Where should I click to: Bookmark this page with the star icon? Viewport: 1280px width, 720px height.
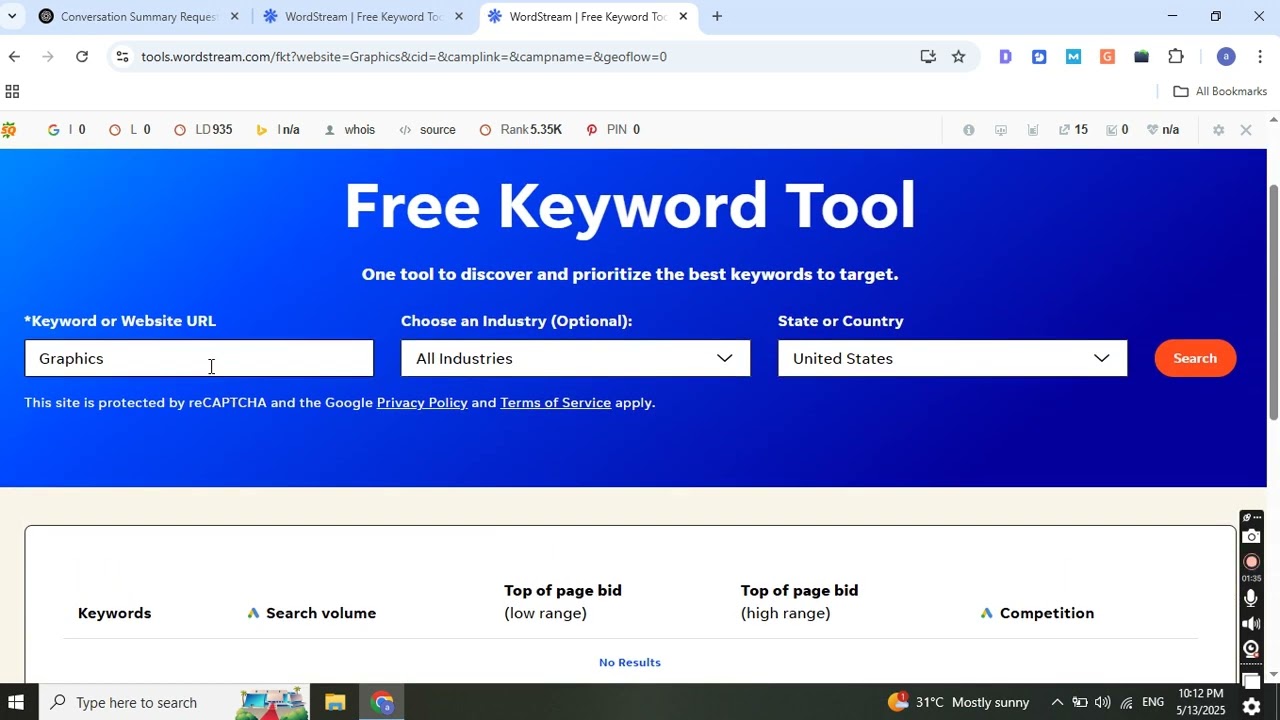click(x=958, y=57)
